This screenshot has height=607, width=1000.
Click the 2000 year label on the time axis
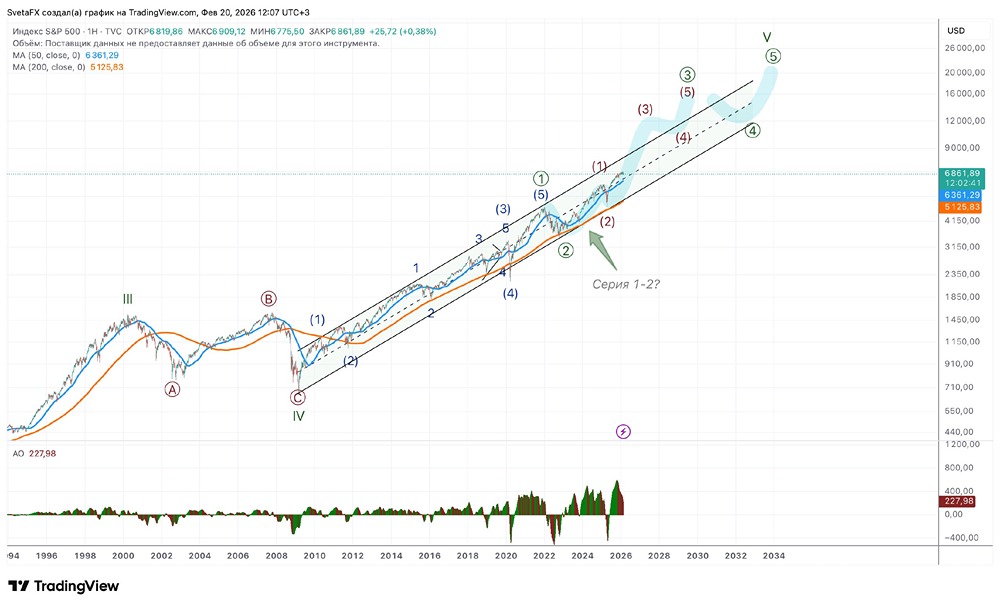click(123, 555)
